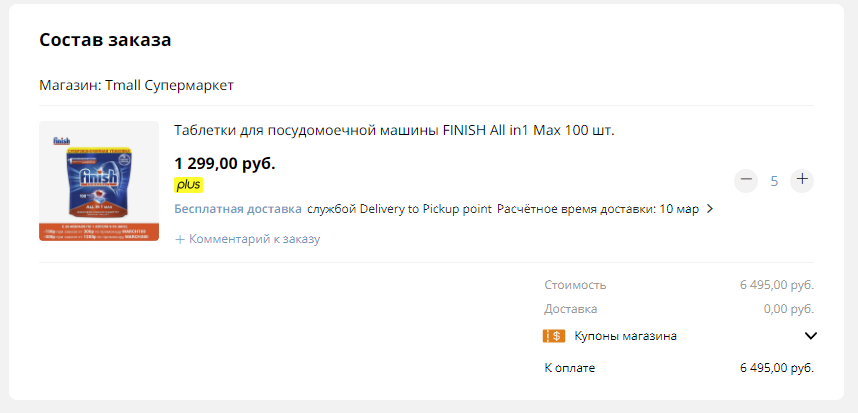
Task: Click the Стоимость 6 495,00 руб. value
Action: tap(777, 285)
